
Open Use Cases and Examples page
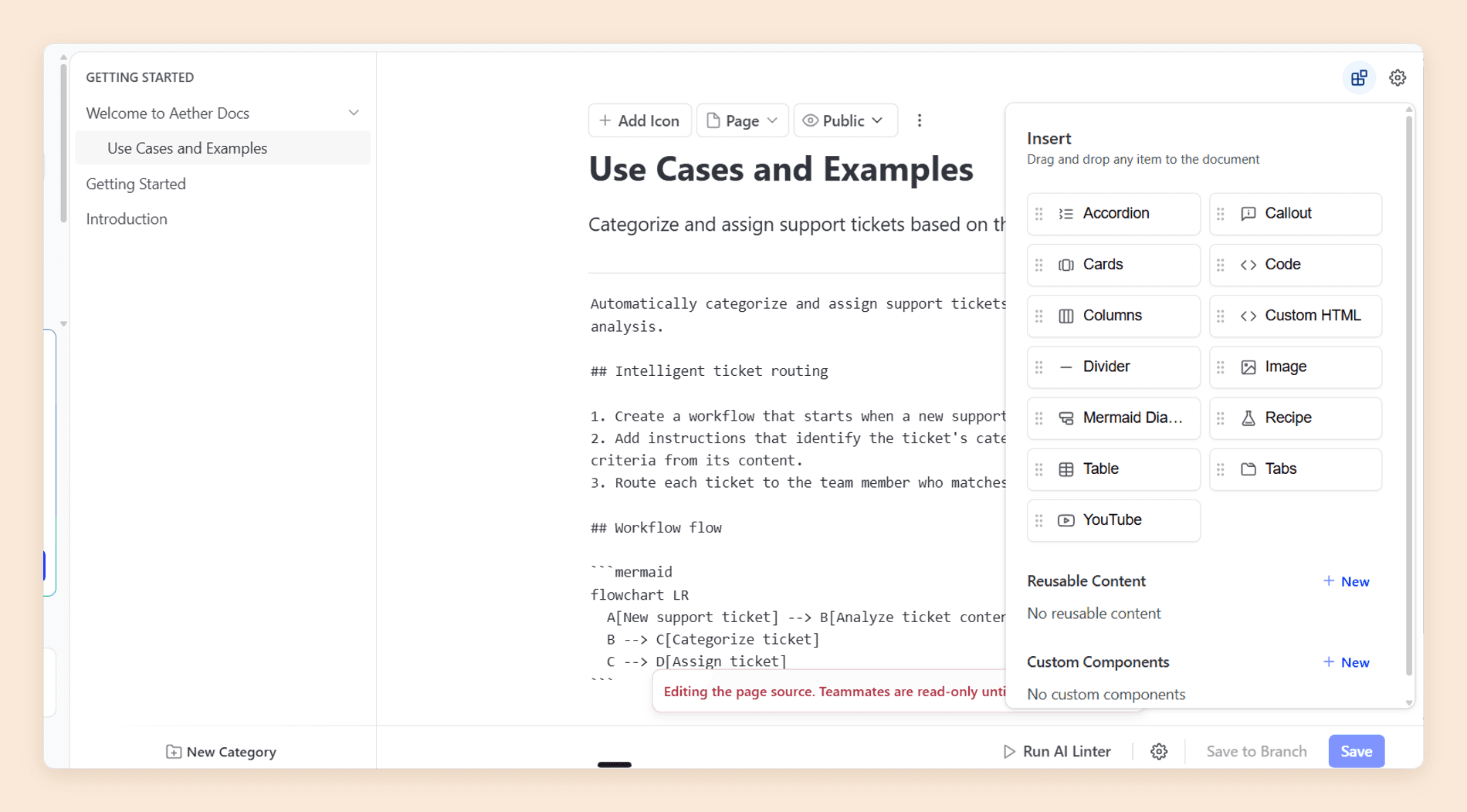point(222,147)
